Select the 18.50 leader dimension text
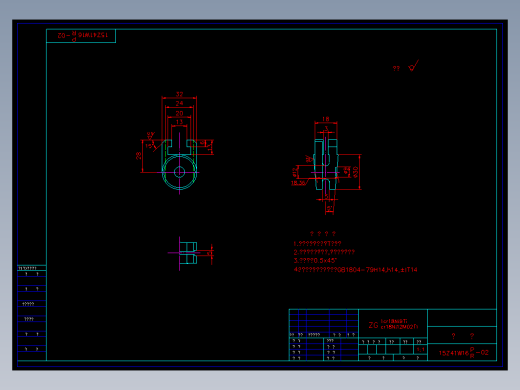Viewport: 520px width, 390px height. pos(298,183)
